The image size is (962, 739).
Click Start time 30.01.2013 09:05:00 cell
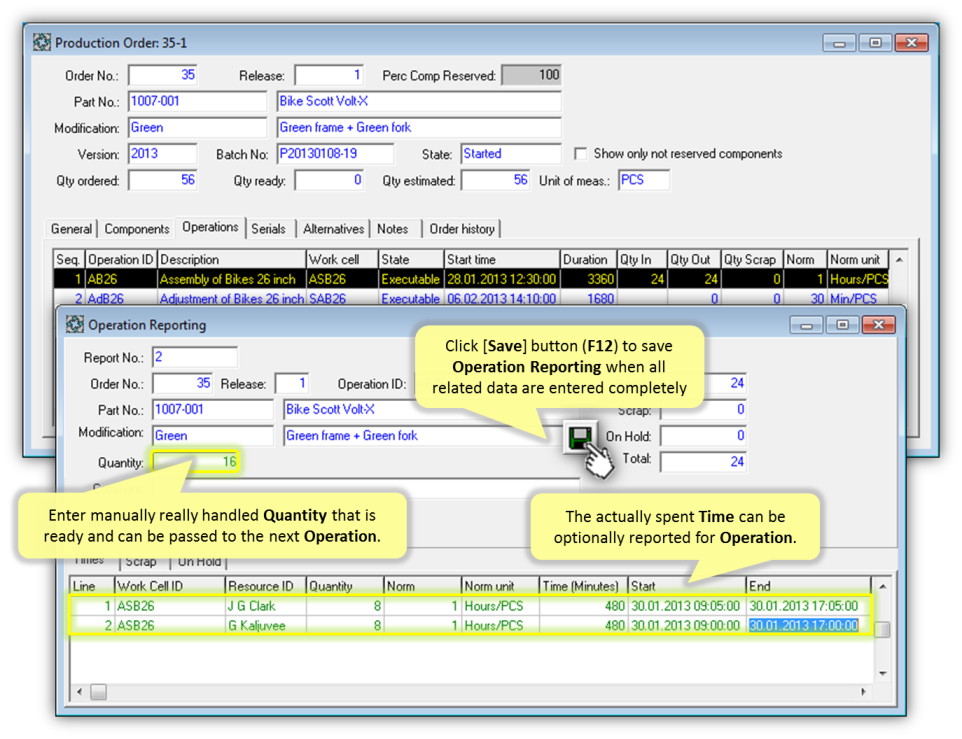pos(686,606)
